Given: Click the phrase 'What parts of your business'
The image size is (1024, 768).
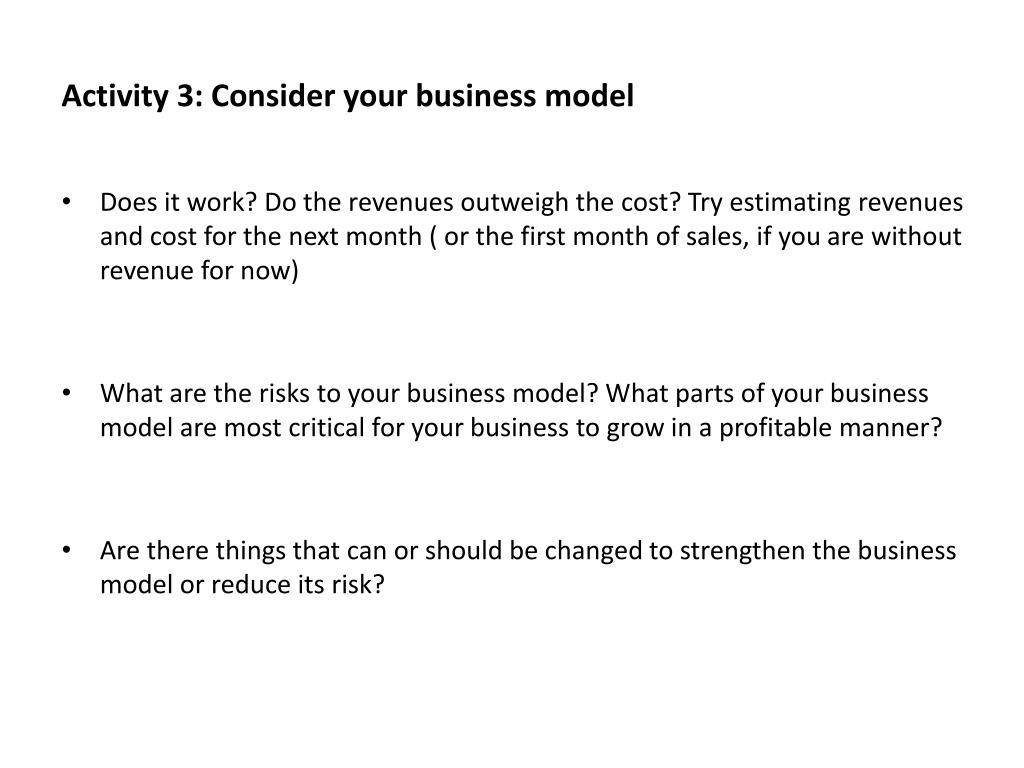Looking at the screenshot, I should click(767, 394).
